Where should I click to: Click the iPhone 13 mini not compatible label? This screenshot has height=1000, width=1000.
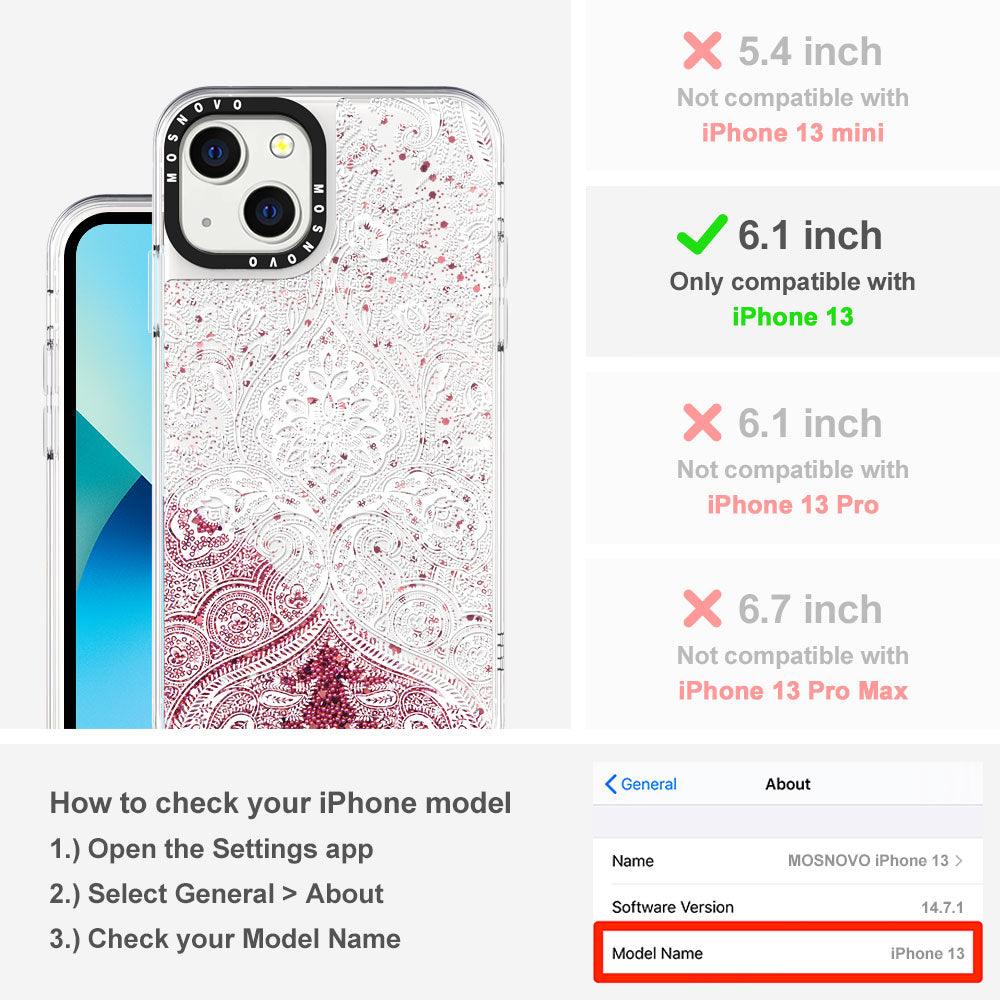(793, 133)
